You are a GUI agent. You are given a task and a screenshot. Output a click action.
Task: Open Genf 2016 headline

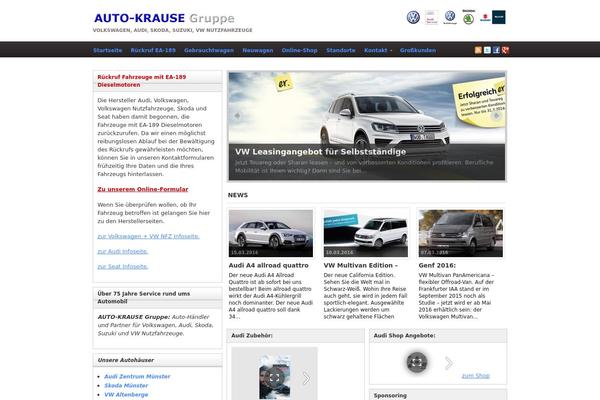point(437,265)
